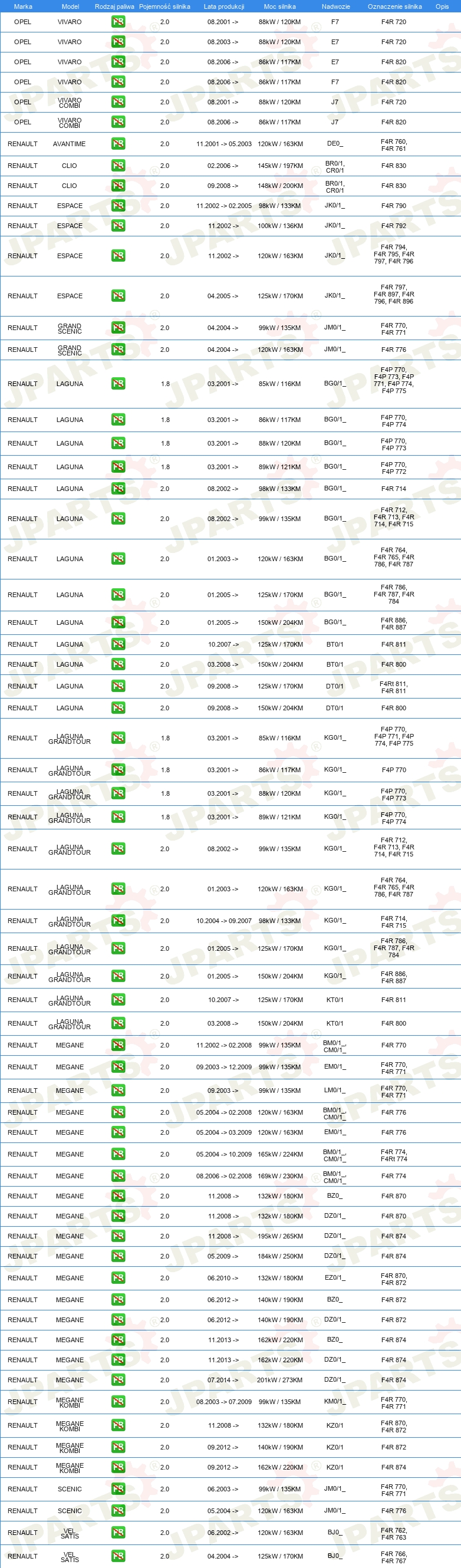Screen dimensions: 461x1568
Task: Click fuel icon in Megane 201kW / 273KM row
Action: point(118,1380)
